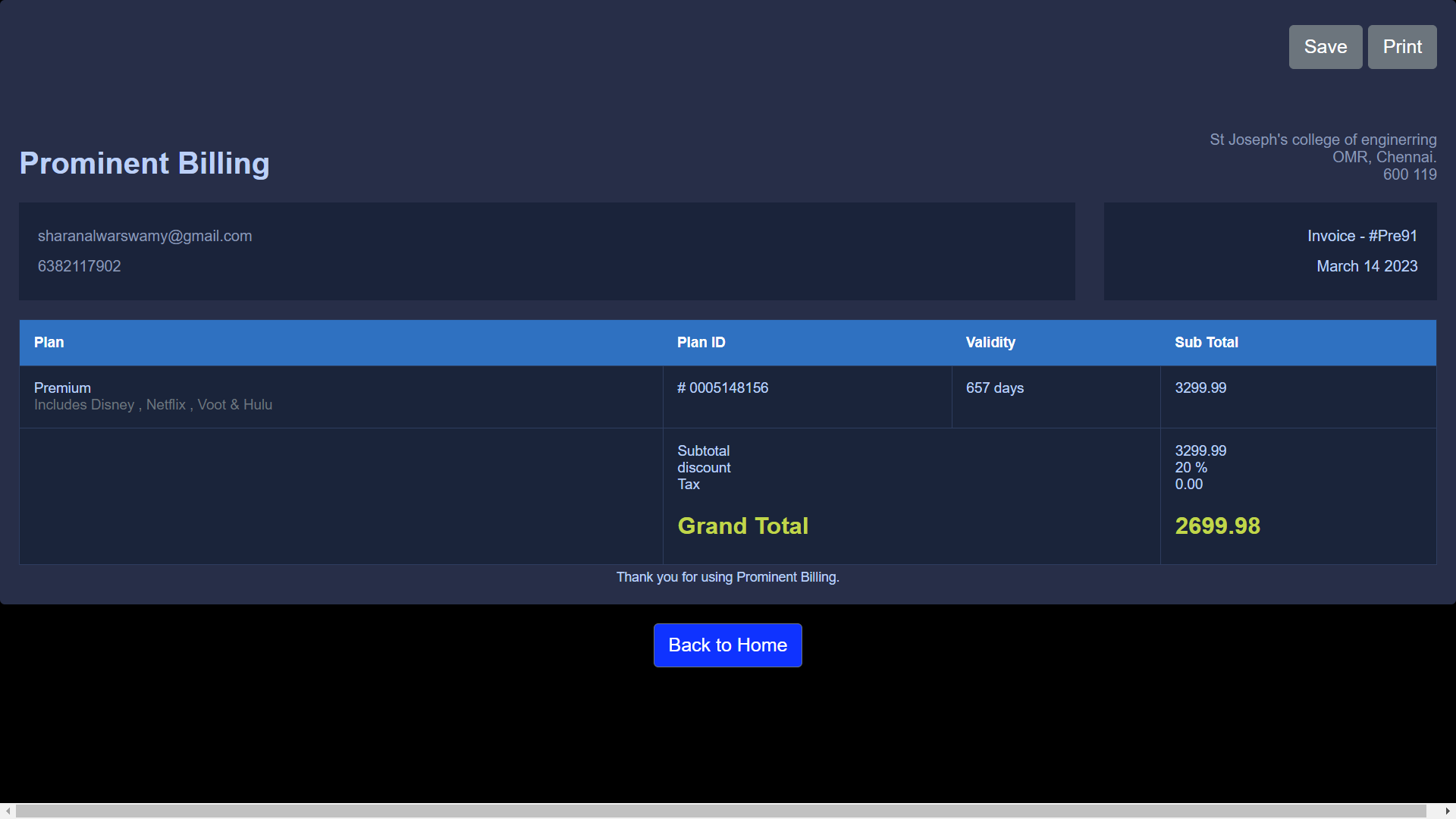This screenshot has width=1456, height=819.
Task: Click the Save button
Action: pos(1325,46)
